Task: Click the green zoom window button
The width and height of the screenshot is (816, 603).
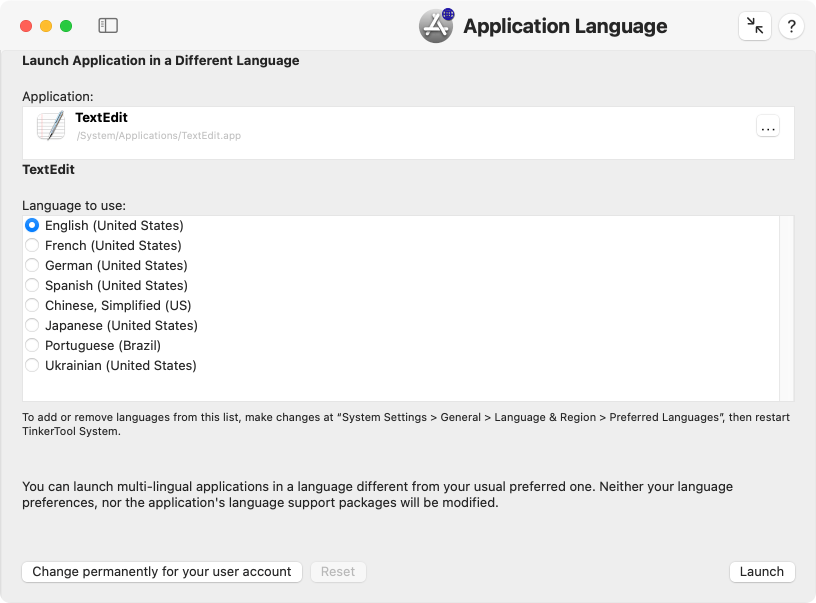Action: (x=66, y=26)
